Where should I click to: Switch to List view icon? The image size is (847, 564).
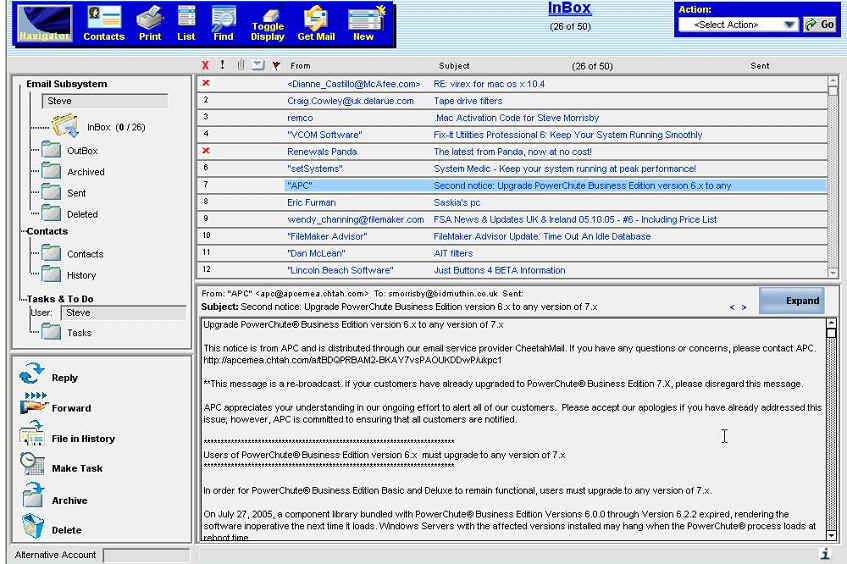(186, 24)
